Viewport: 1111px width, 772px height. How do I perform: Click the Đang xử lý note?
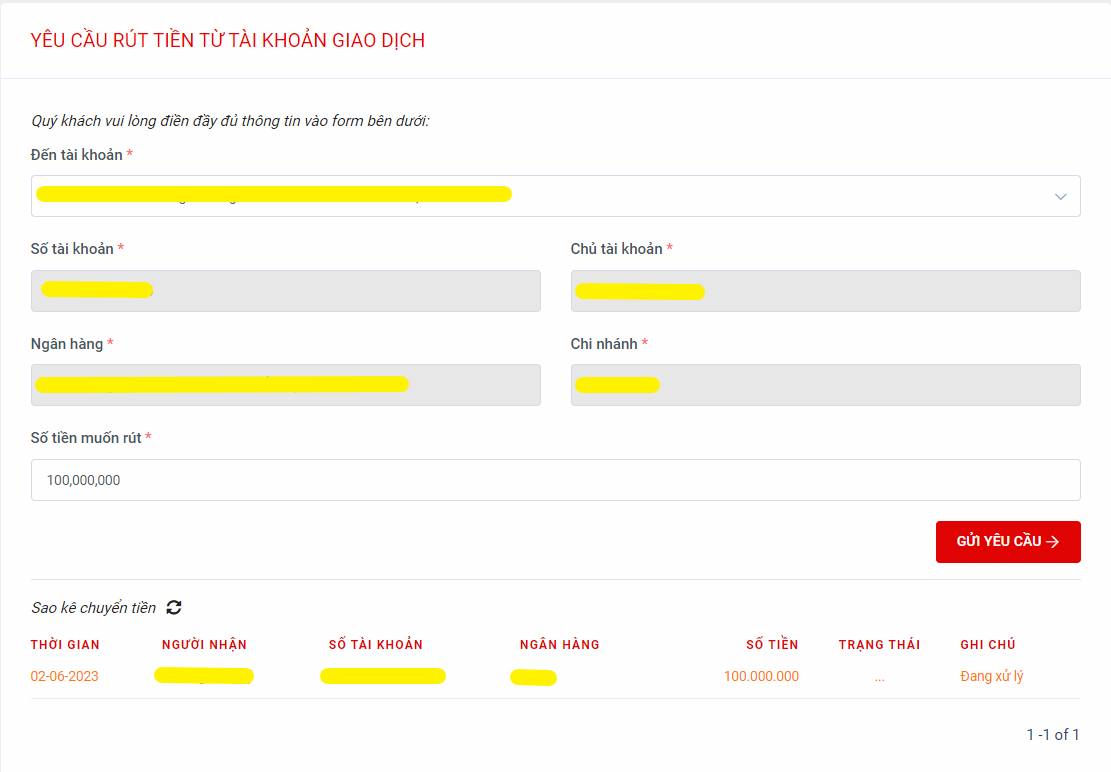click(991, 677)
